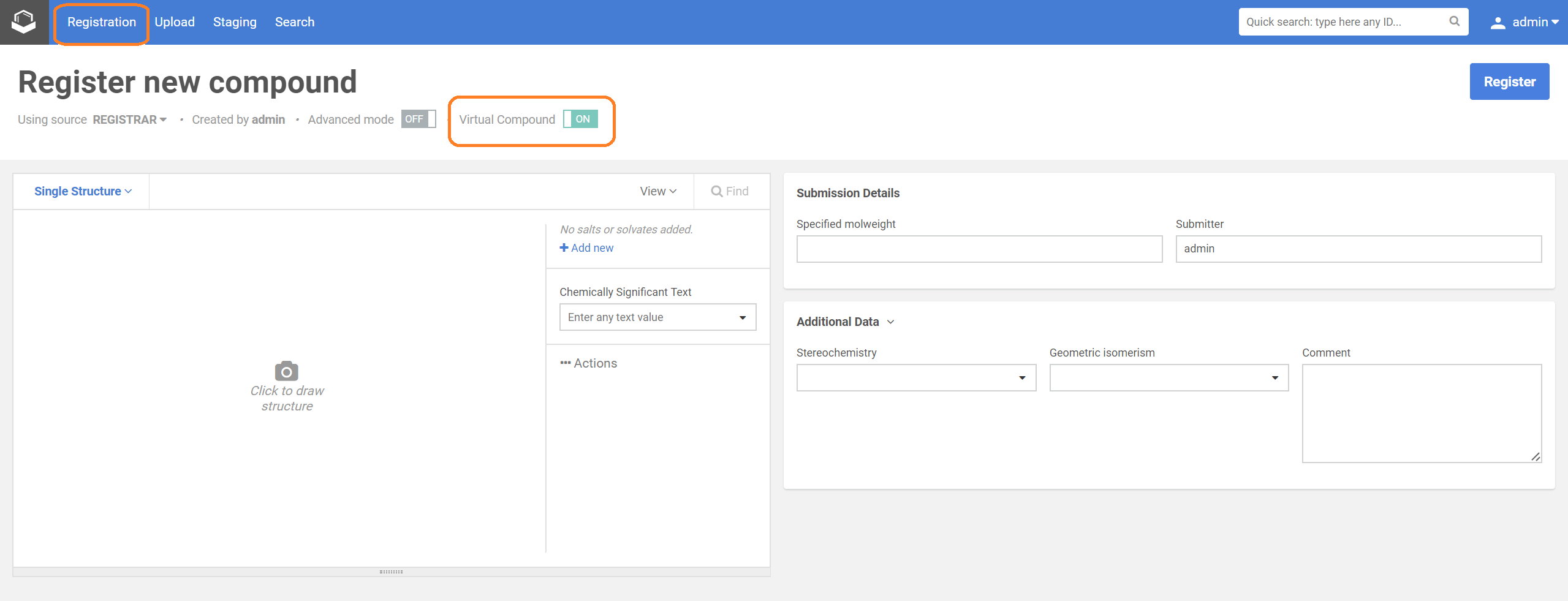The width and height of the screenshot is (1568, 601).
Task: Go to the Staging tab
Action: click(235, 22)
